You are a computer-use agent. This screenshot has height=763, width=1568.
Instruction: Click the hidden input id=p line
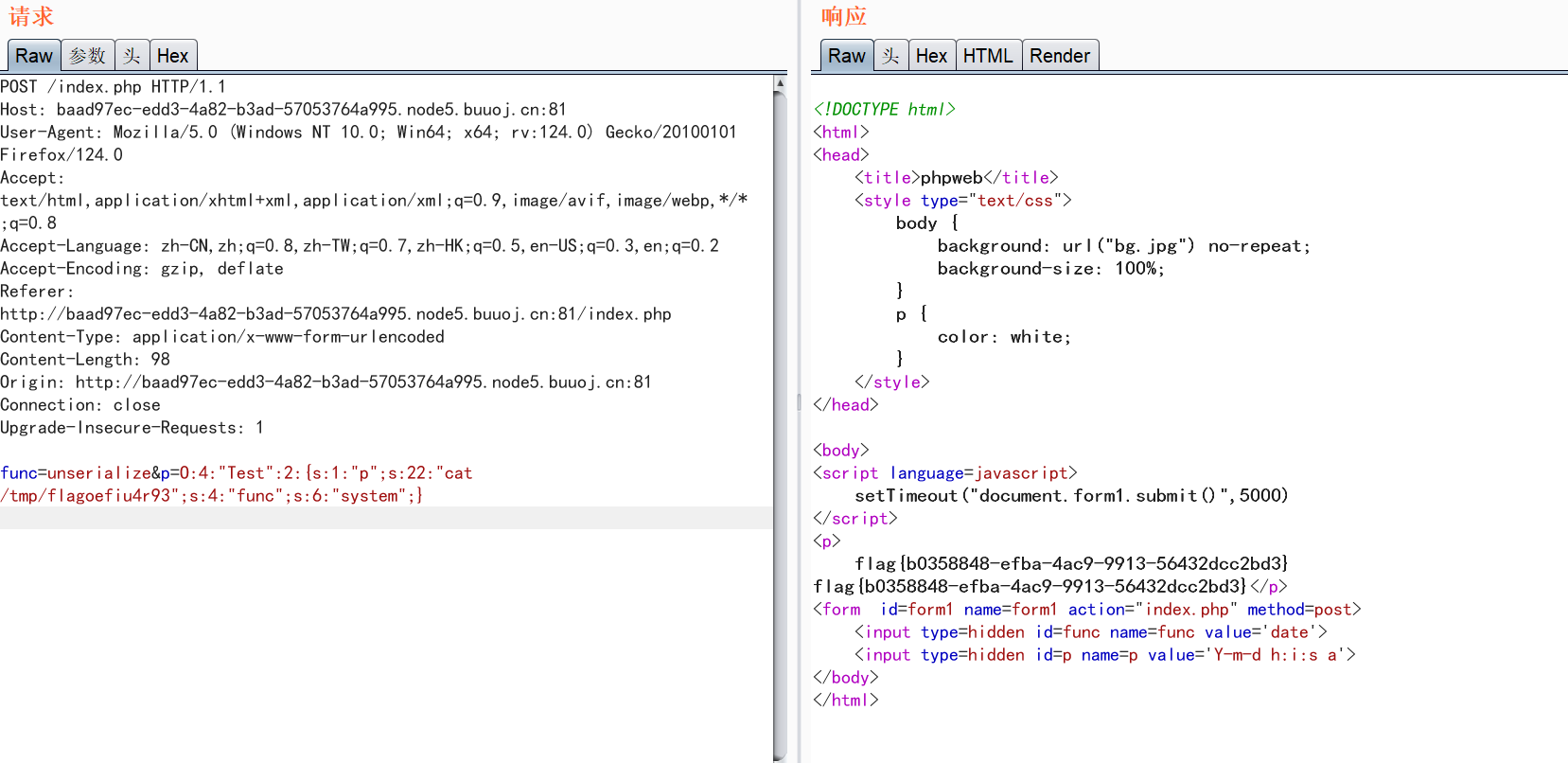1105,655
